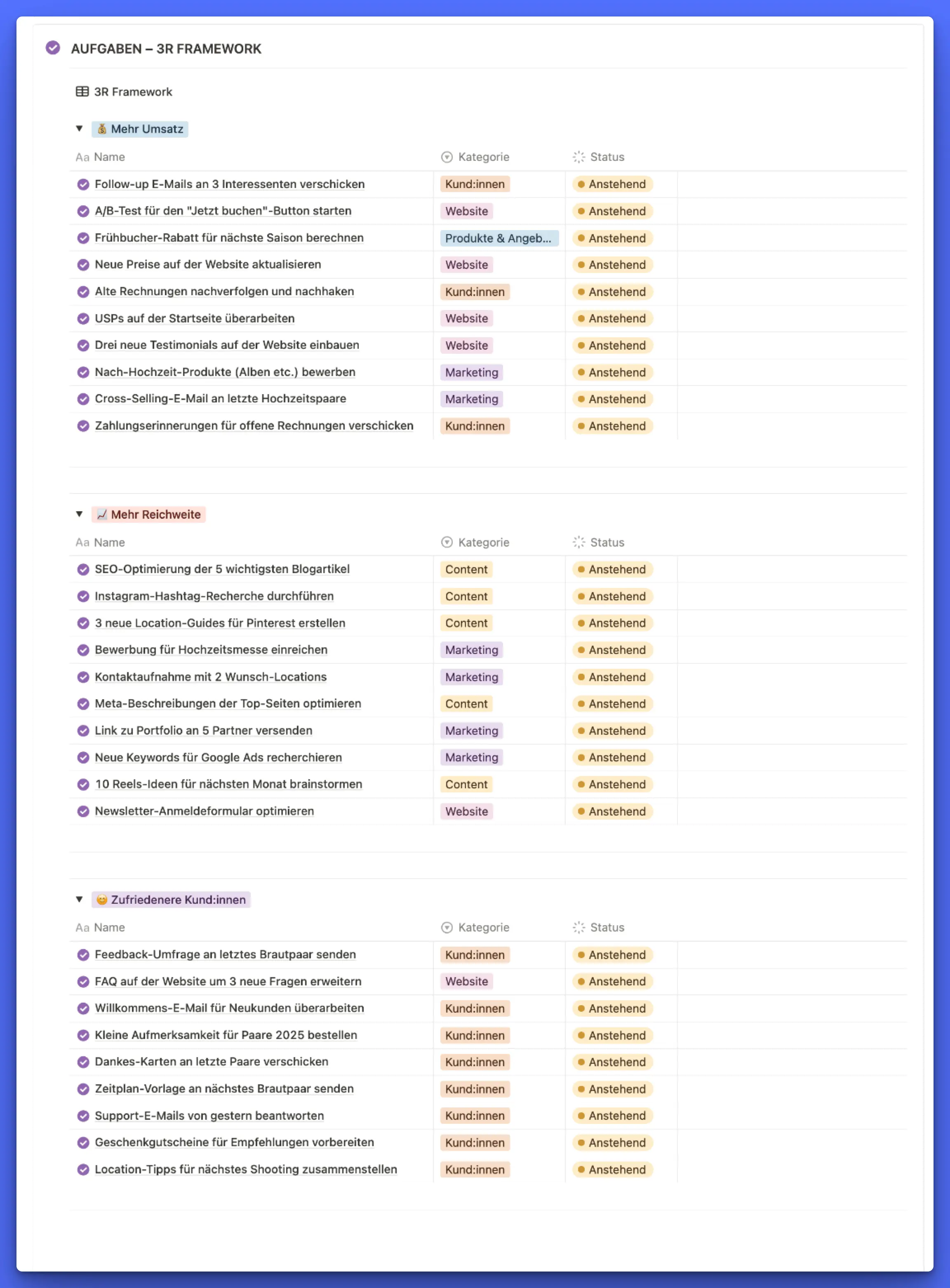
Task: Click the money bag icon in Mehr Umsatz
Action: (102, 129)
